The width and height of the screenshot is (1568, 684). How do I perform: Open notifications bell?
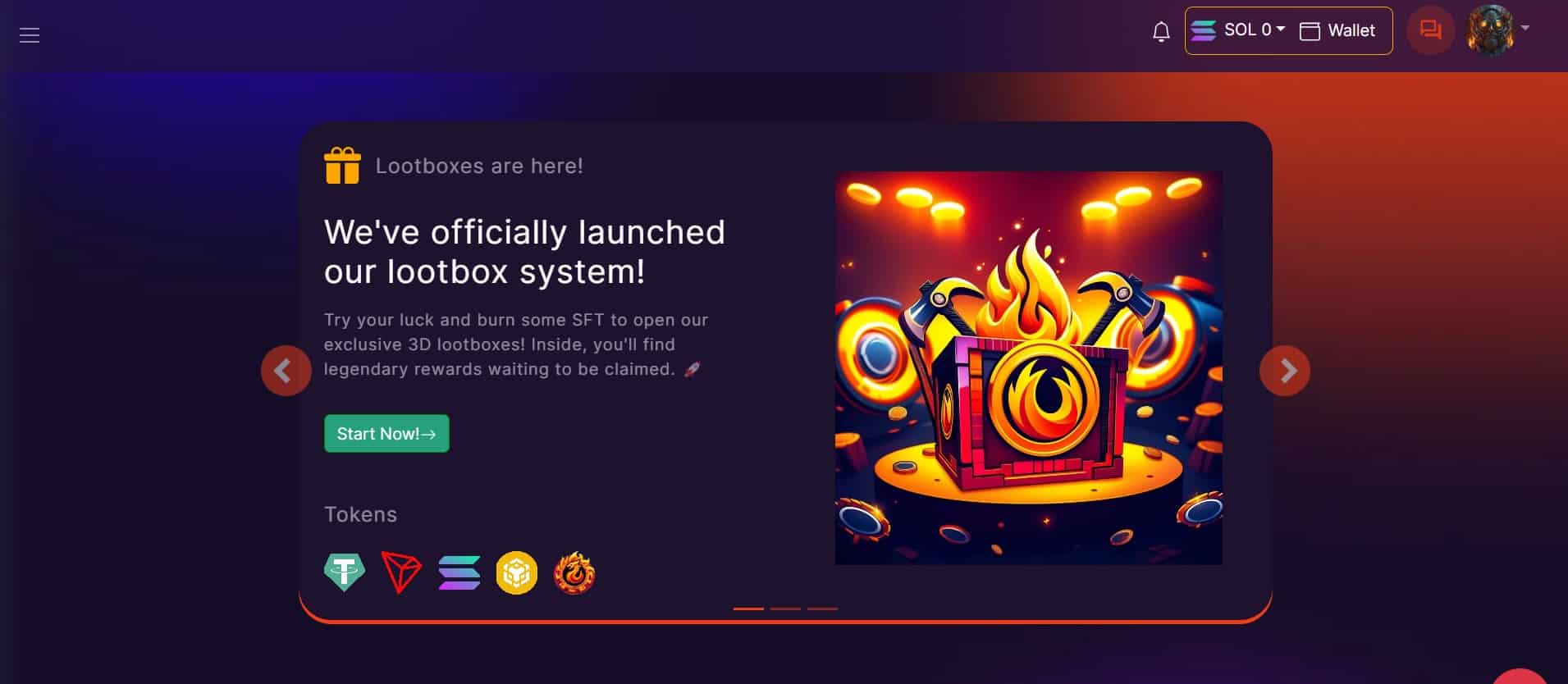[1161, 32]
